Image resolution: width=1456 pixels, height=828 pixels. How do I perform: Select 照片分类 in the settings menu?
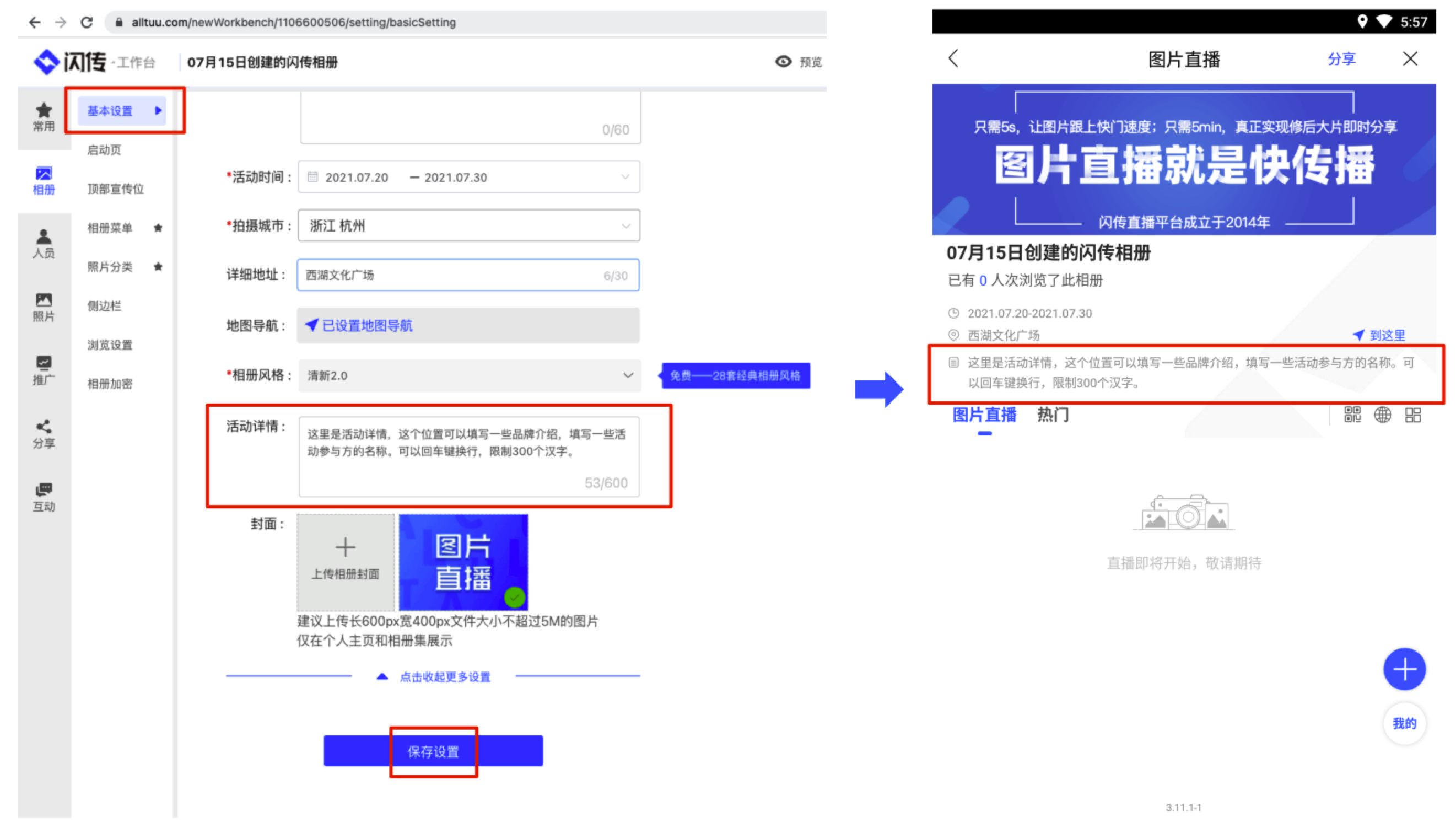[x=110, y=267]
